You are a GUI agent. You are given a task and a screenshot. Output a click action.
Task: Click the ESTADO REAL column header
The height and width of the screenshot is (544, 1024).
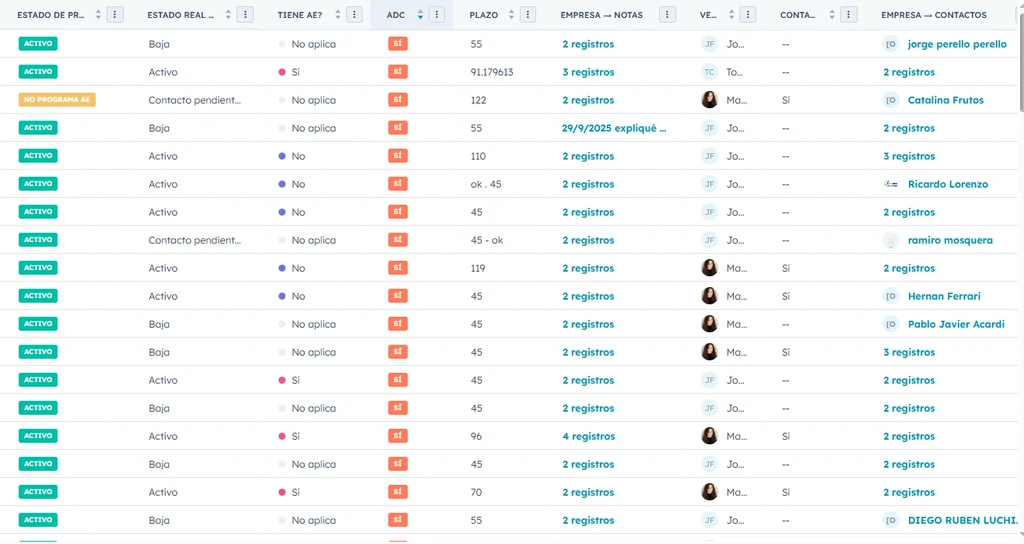click(181, 15)
